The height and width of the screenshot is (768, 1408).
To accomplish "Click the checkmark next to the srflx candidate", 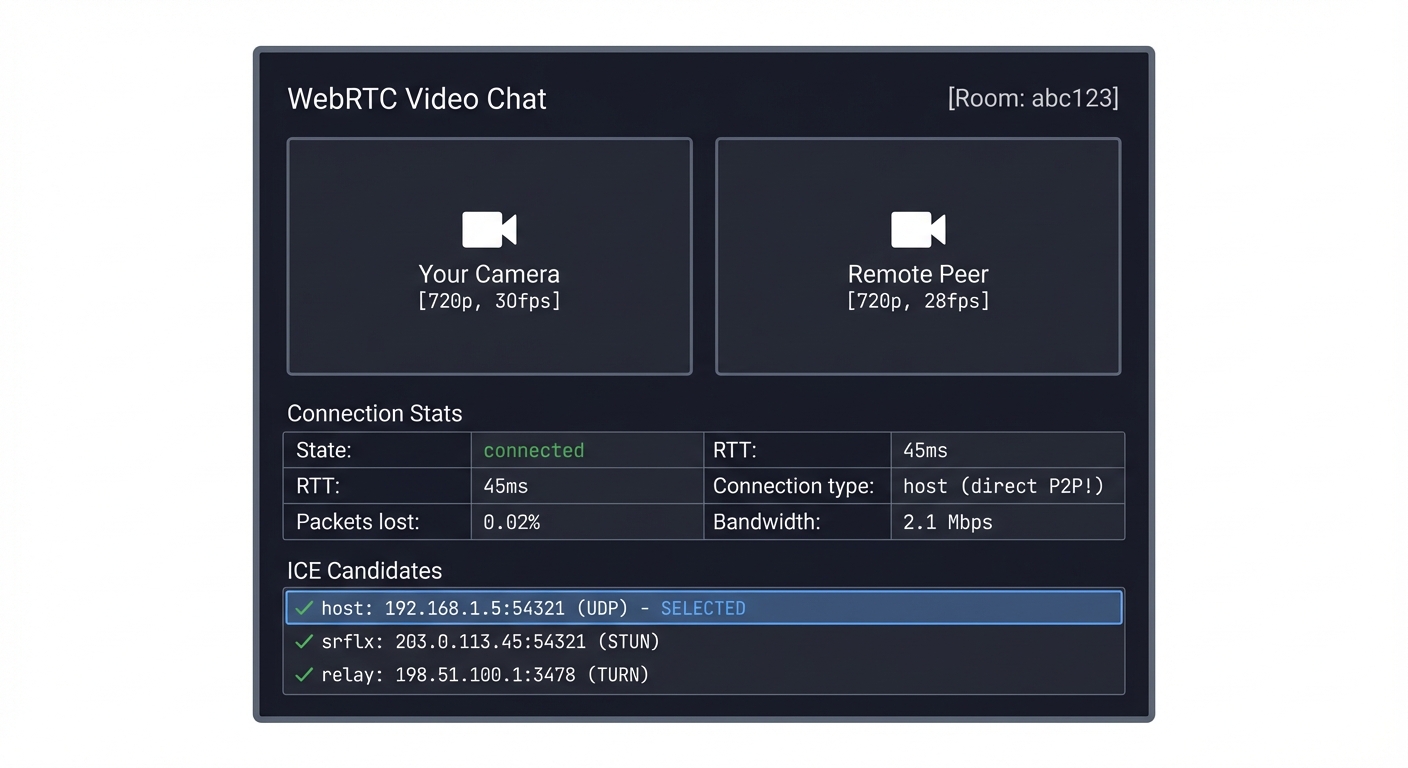I will pos(303,641).
